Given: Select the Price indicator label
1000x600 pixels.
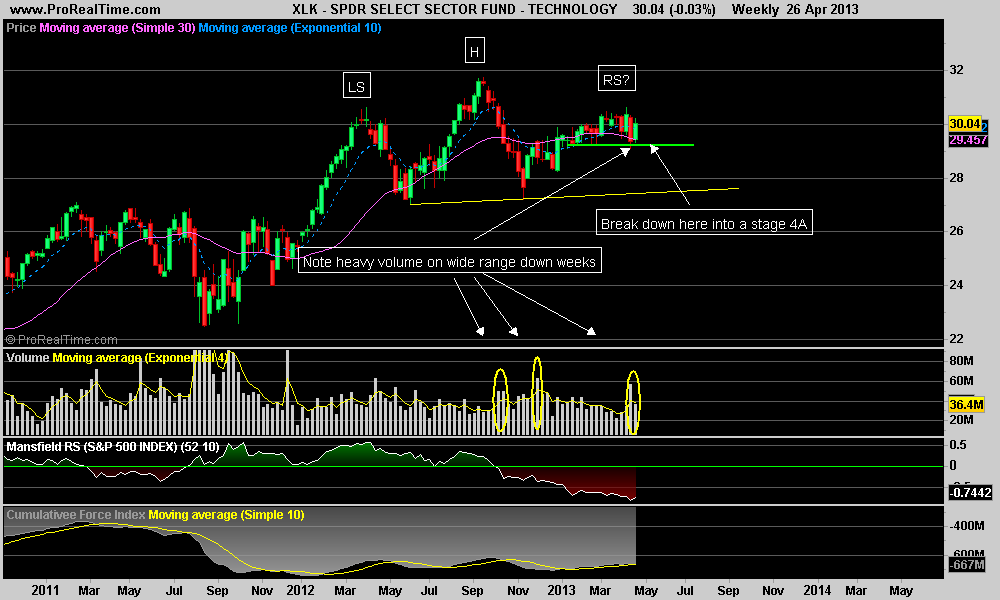Looking at the screenshot, I should [21, 28].
